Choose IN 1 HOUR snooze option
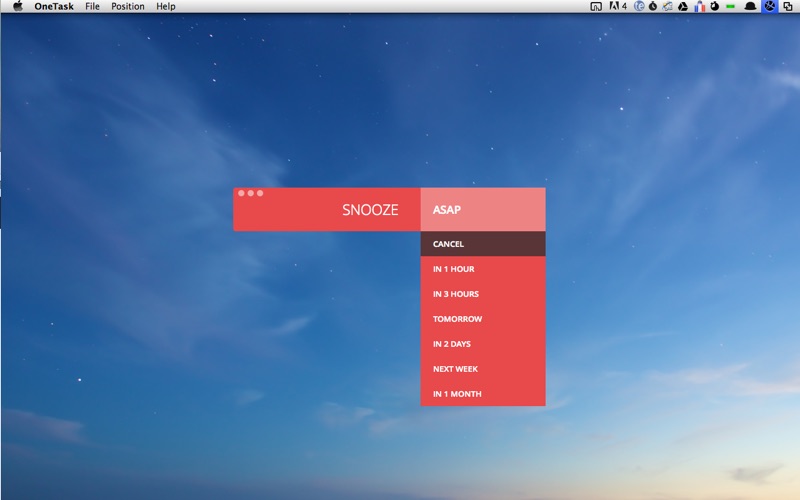Image resolution: width=800 pixels, height=500 pixels. coord(483,269)
